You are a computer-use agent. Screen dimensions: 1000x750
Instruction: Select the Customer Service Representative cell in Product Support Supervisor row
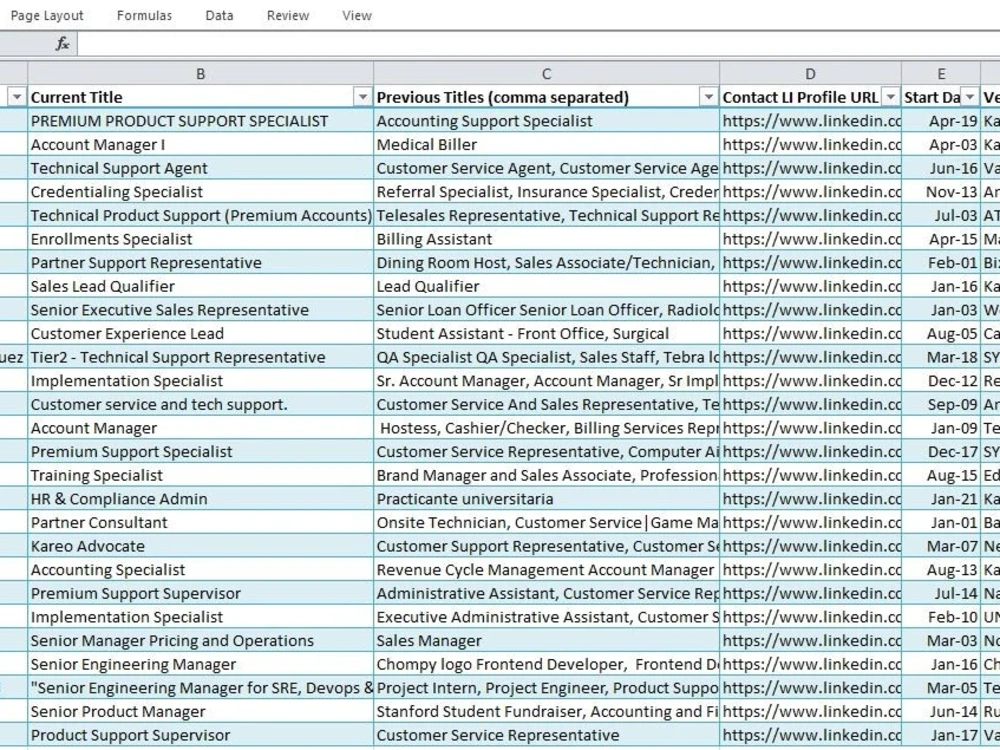pyautogui.click(x=547, y=735)
